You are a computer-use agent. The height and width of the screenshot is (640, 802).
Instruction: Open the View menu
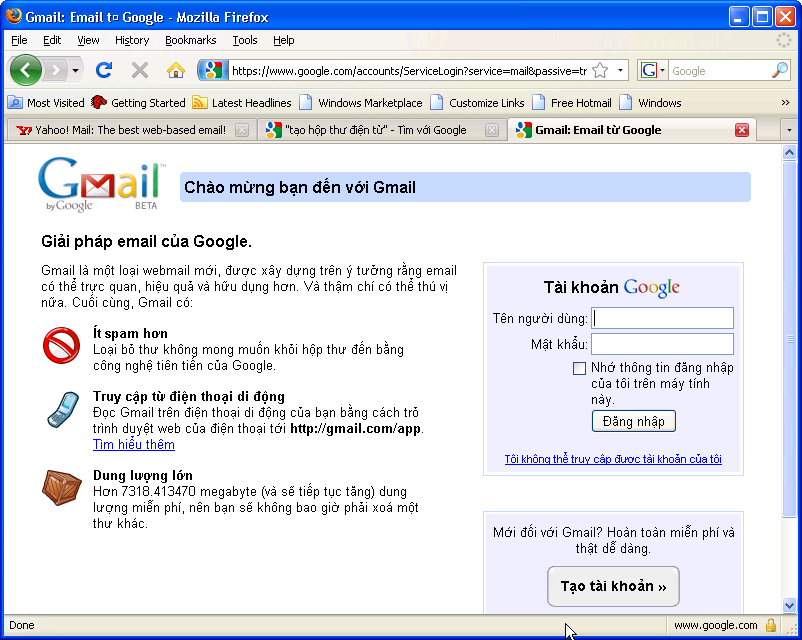[88, 40]
